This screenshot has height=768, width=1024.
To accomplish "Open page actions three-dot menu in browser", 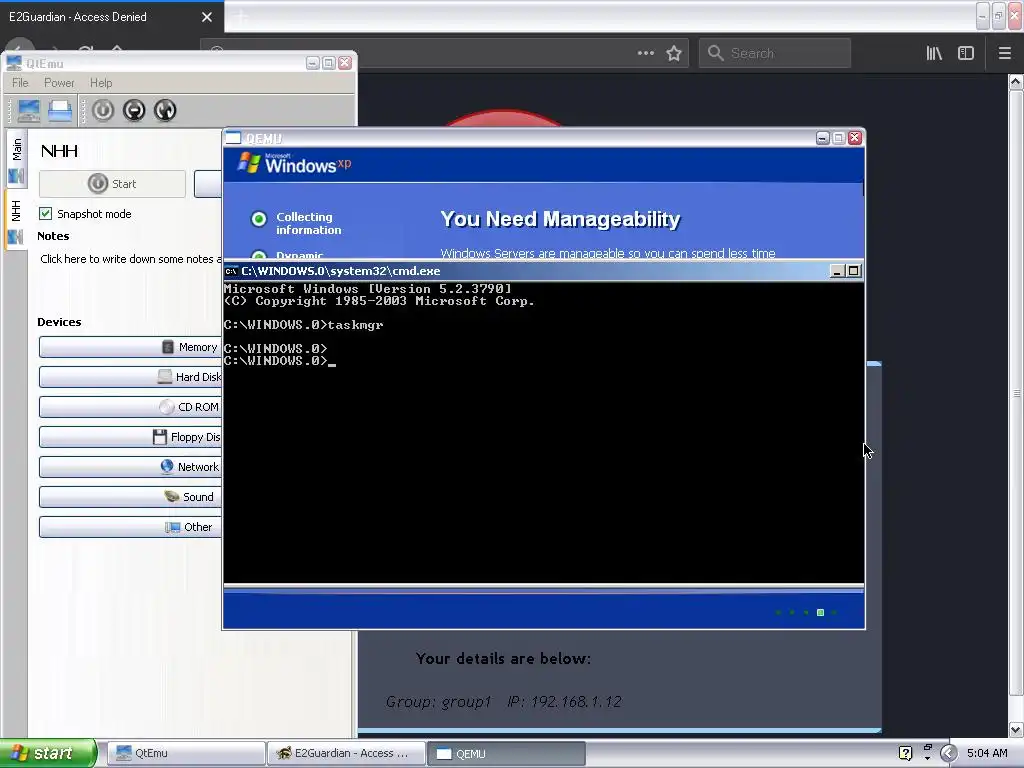I will pos(646,53).
